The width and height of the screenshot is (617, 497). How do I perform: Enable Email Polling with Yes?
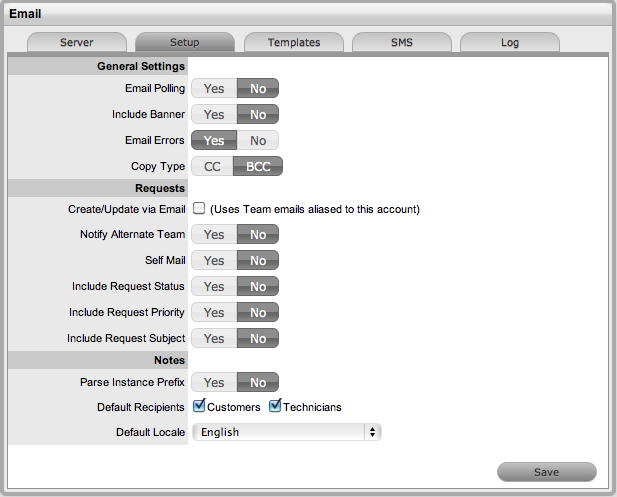(214, 89)
